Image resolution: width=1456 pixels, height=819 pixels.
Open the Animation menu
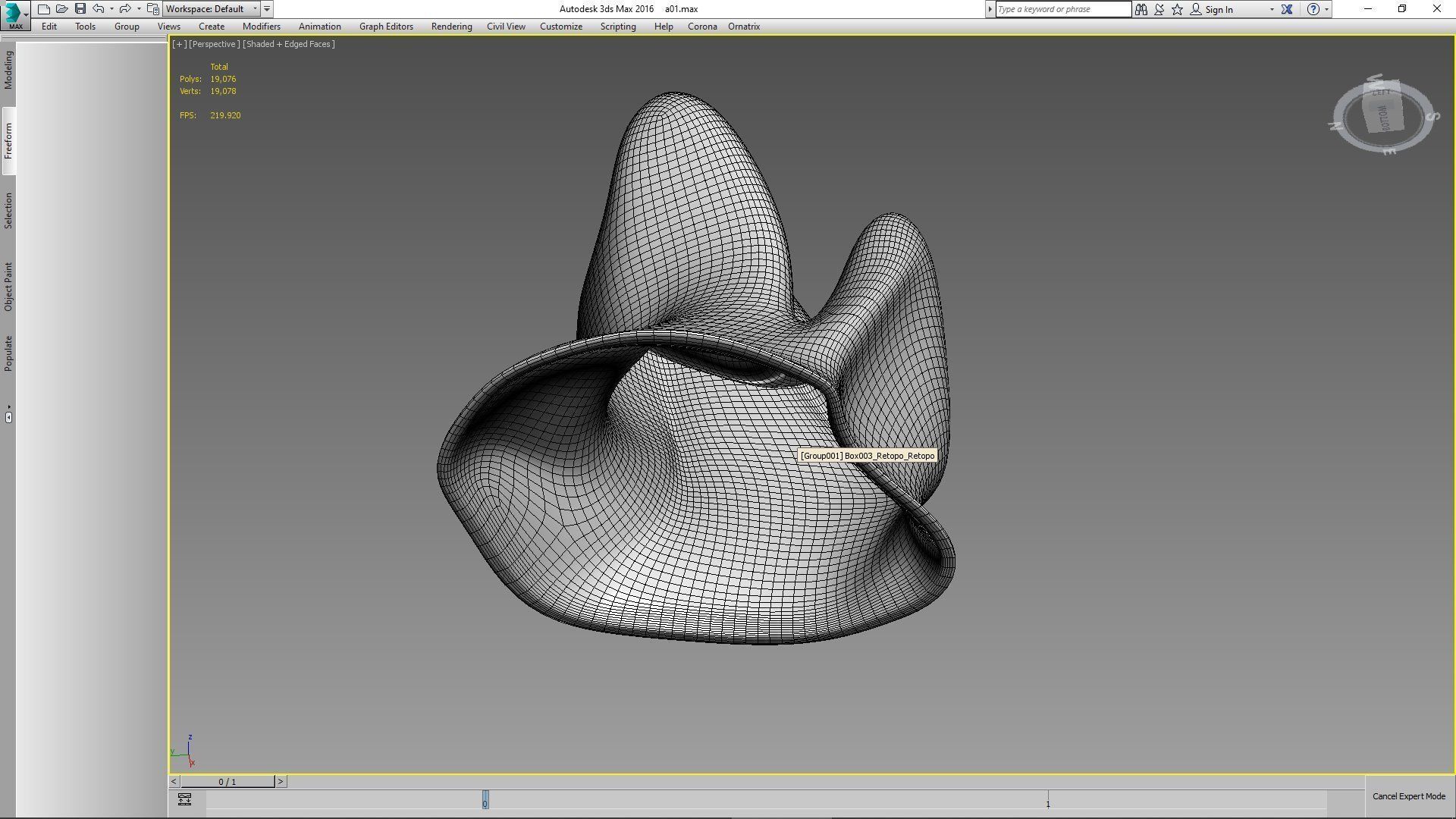coord(319,27)
